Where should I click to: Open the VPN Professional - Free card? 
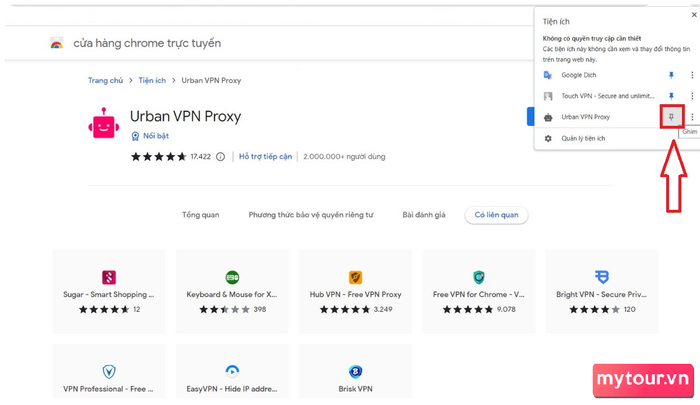(108, 371)
